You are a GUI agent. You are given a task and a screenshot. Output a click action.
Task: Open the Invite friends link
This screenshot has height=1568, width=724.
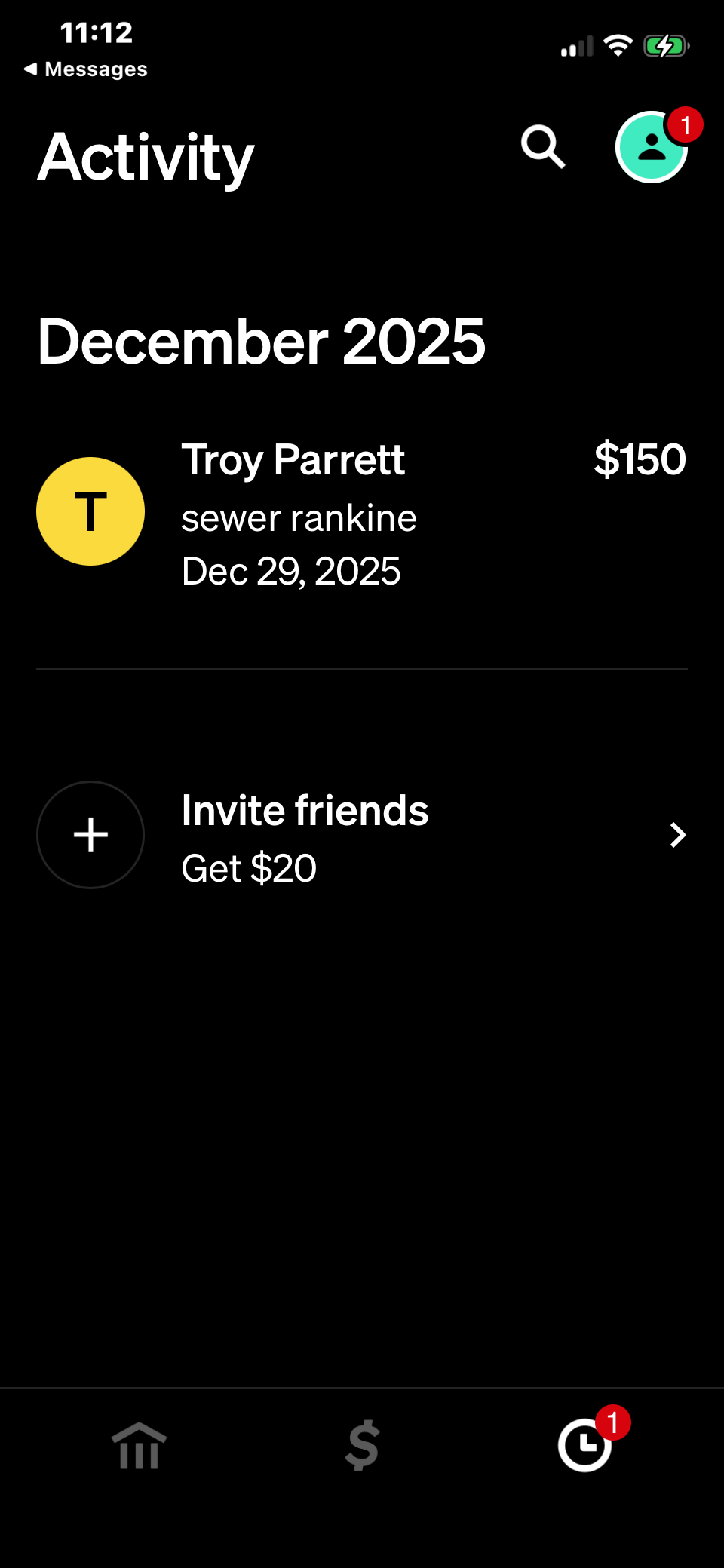[305, 811]
